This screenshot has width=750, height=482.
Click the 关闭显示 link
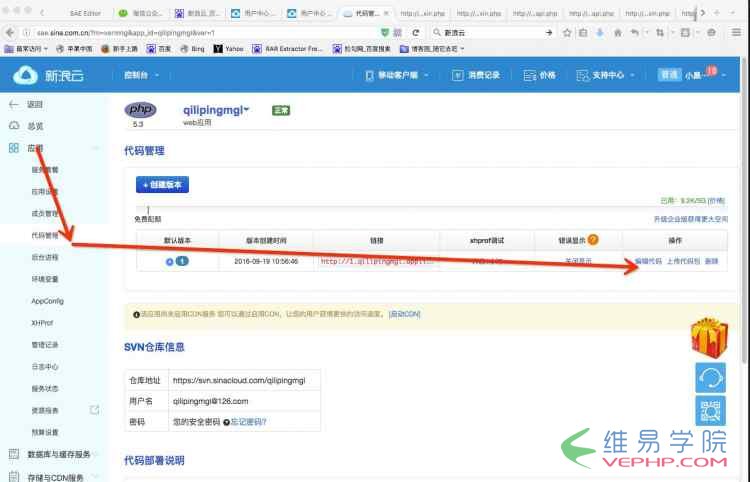pyautogui.click(x=578, y=261)
